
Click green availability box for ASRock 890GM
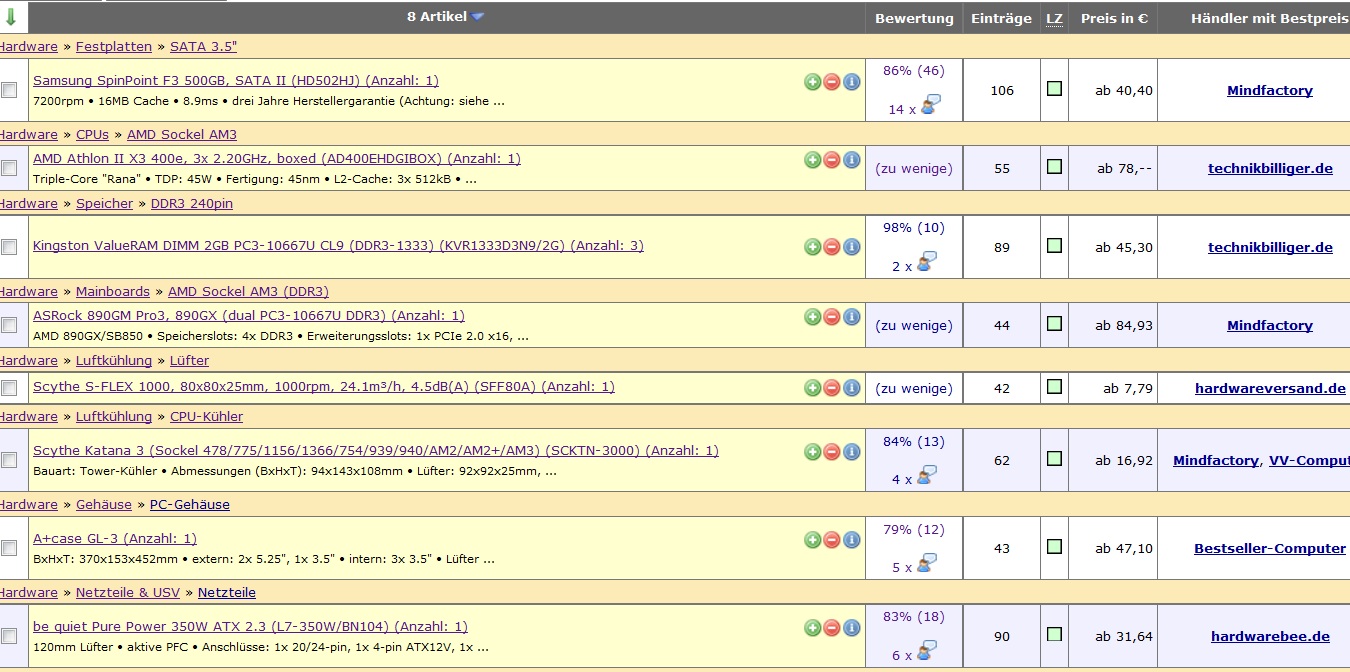(x=1054, y=324)
